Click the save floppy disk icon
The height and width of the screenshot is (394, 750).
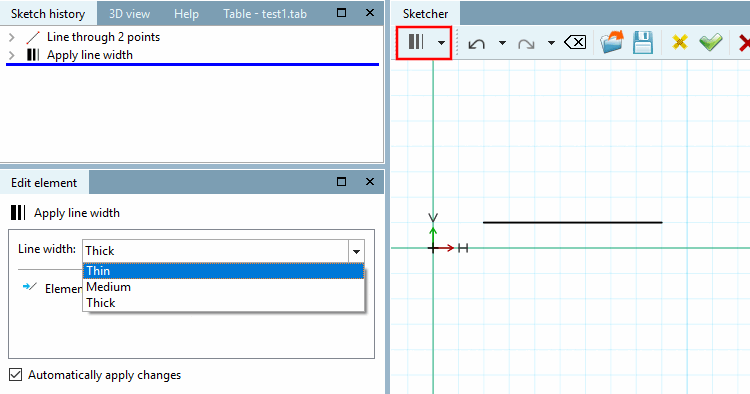click(x=643, y=42)
